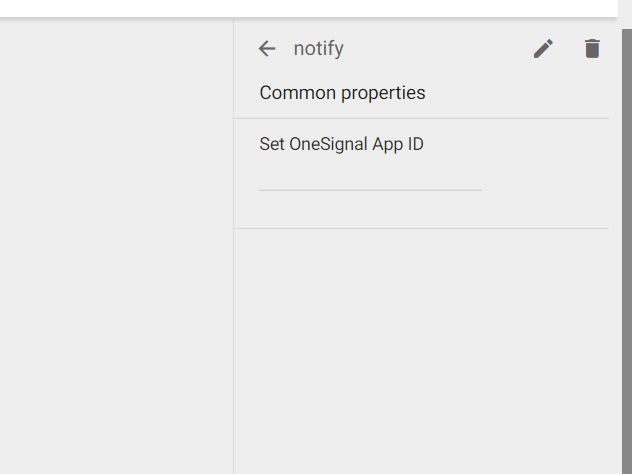
Task: Return to previous panel using left arrow
Action: coord(267,49)
